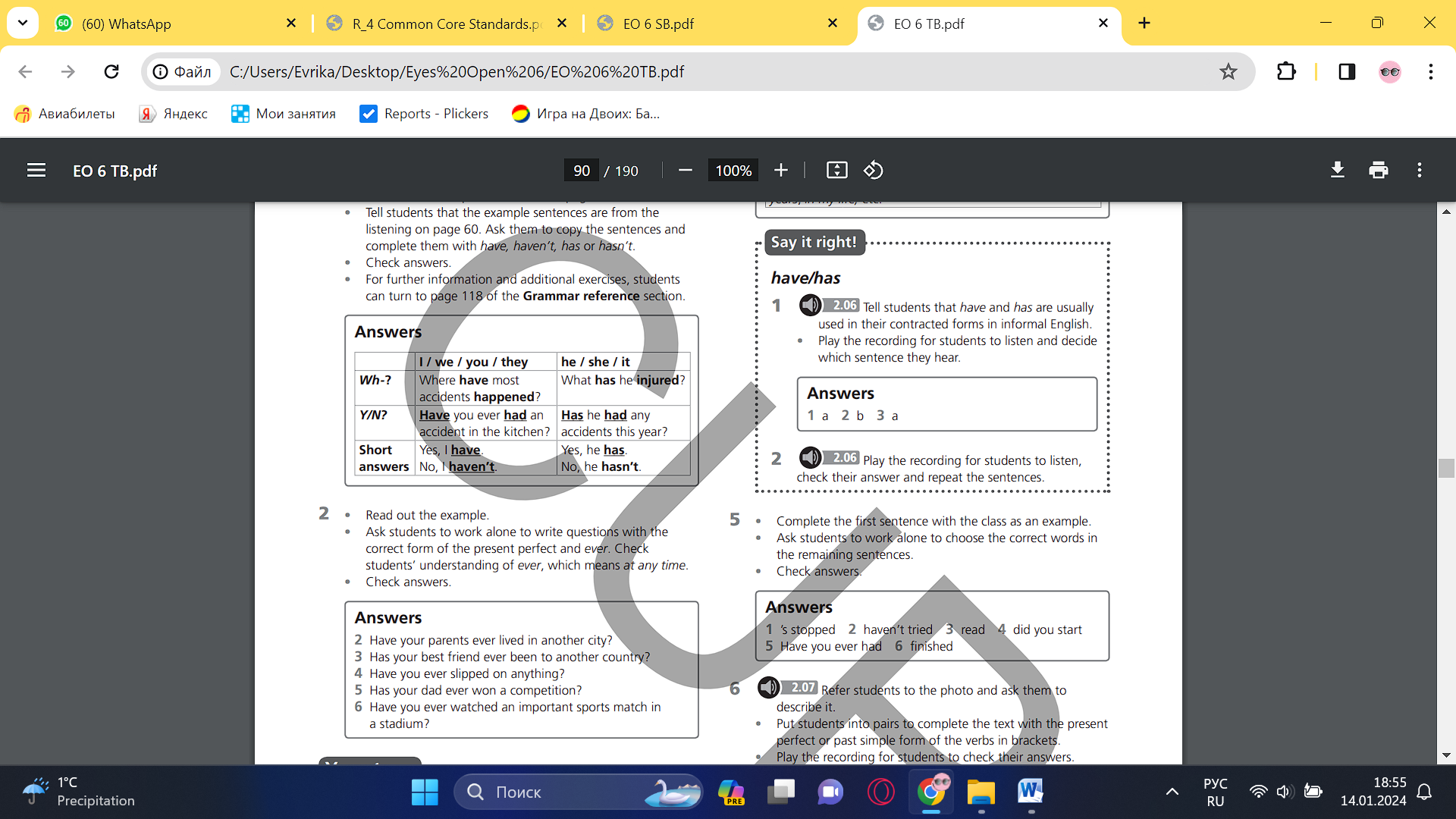Click the zoom in plus button
The width and height of the screenshot is (1456, 819).
[781, 171]
